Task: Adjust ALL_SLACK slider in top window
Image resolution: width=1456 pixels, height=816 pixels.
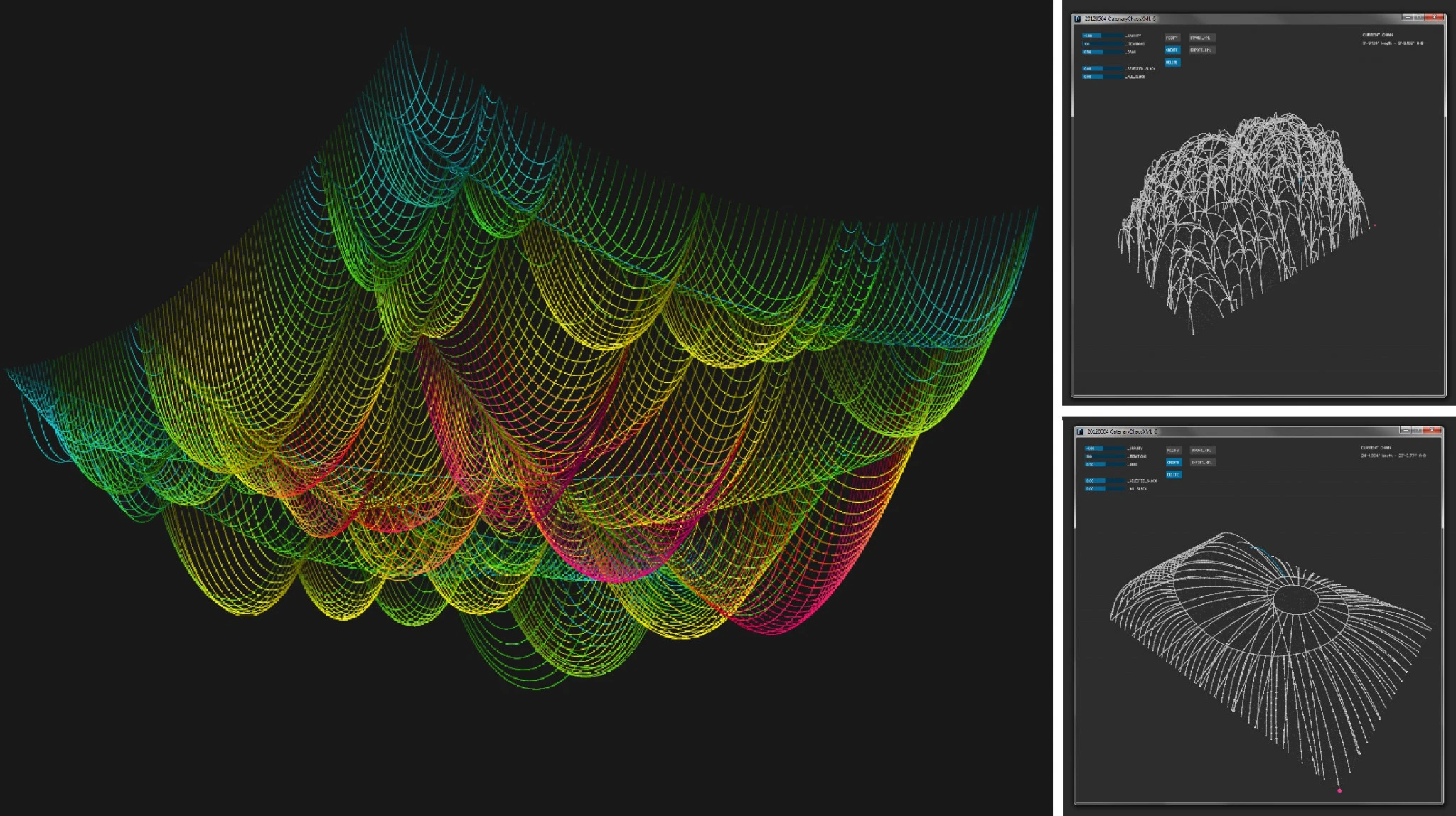Action: (x=1101, y=77)
